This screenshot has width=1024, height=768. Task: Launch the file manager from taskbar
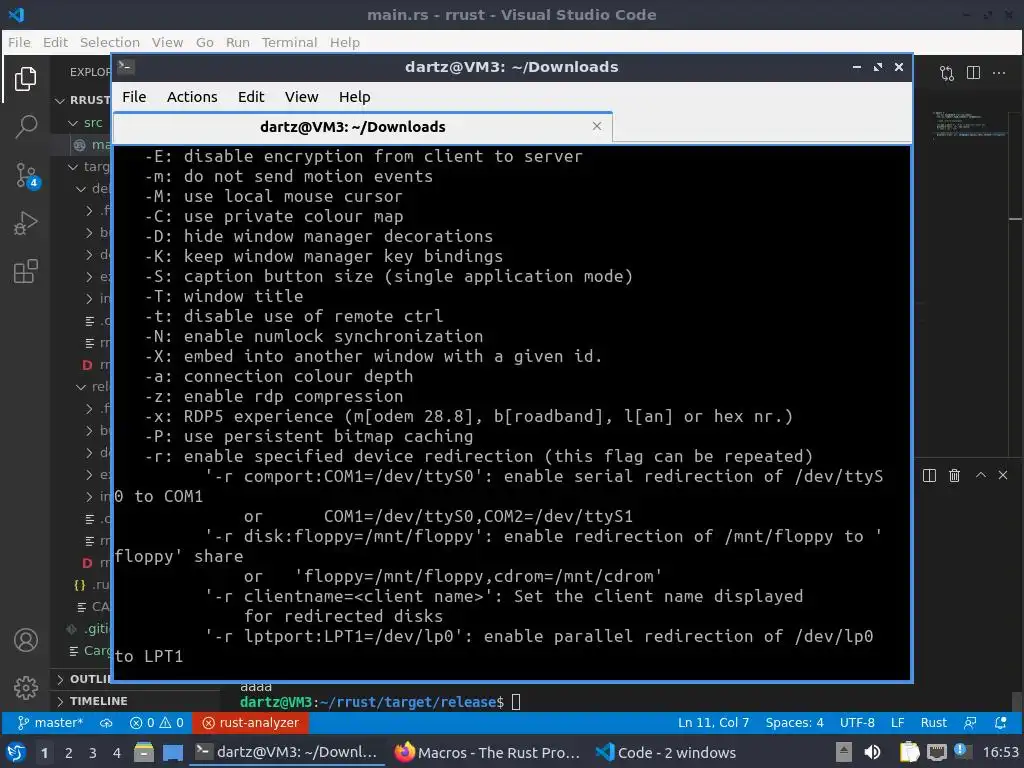pyautogui.click(x=144, y=753)
